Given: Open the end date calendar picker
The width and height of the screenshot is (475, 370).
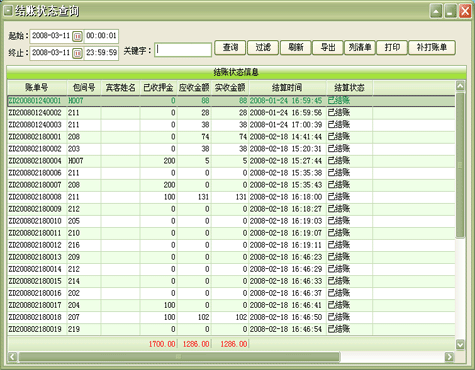Looking at the screenshot, I should (x=77, y=53).
